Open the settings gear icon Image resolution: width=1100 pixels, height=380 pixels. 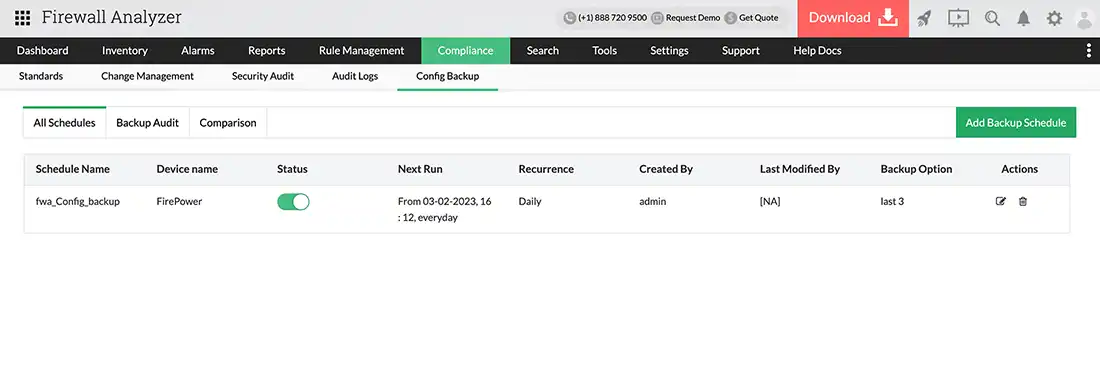tap(1054, 18)
